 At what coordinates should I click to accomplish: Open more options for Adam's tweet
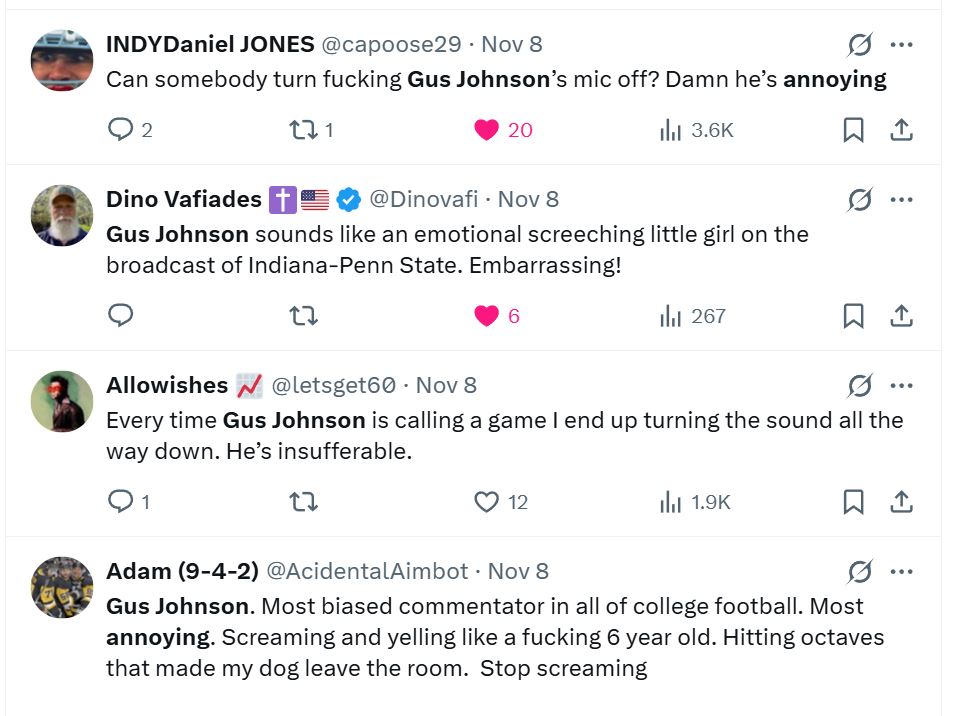point(902,570)
